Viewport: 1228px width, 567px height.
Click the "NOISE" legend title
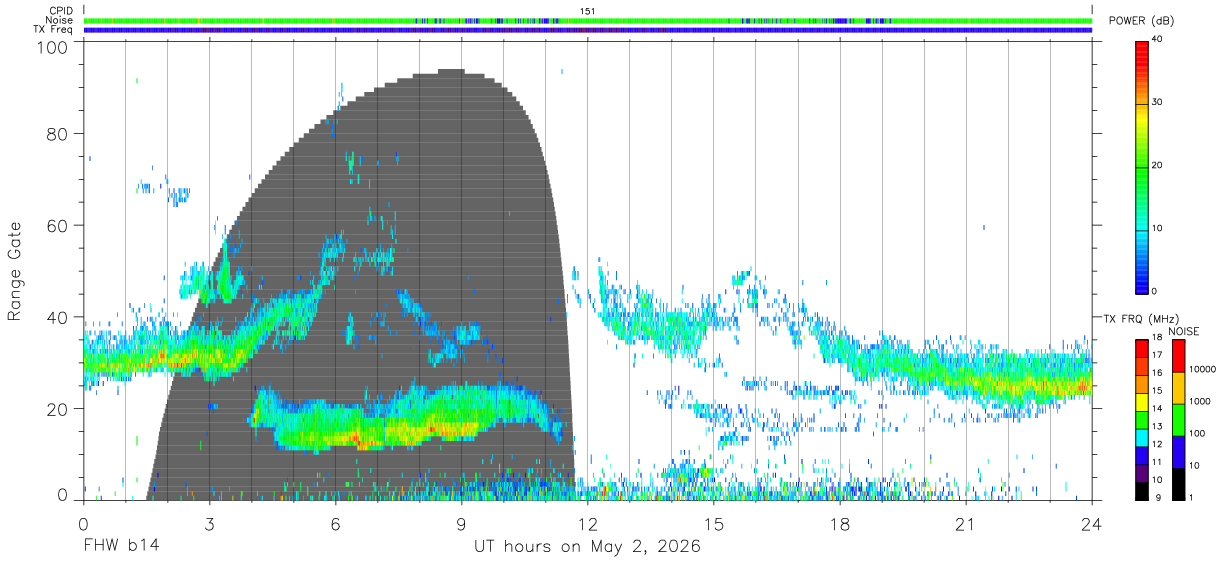coord(1184,331)
